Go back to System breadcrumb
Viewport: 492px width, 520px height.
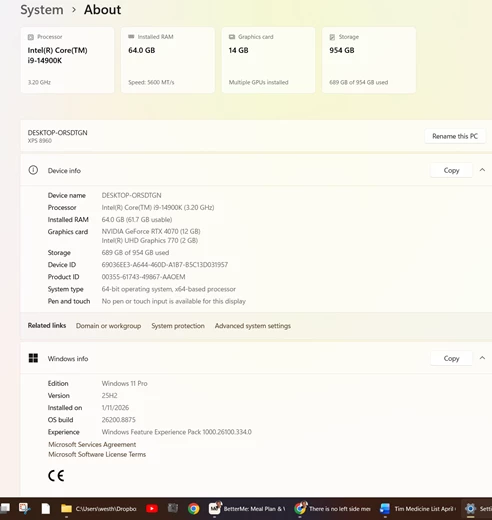click(x=42, y=10)
